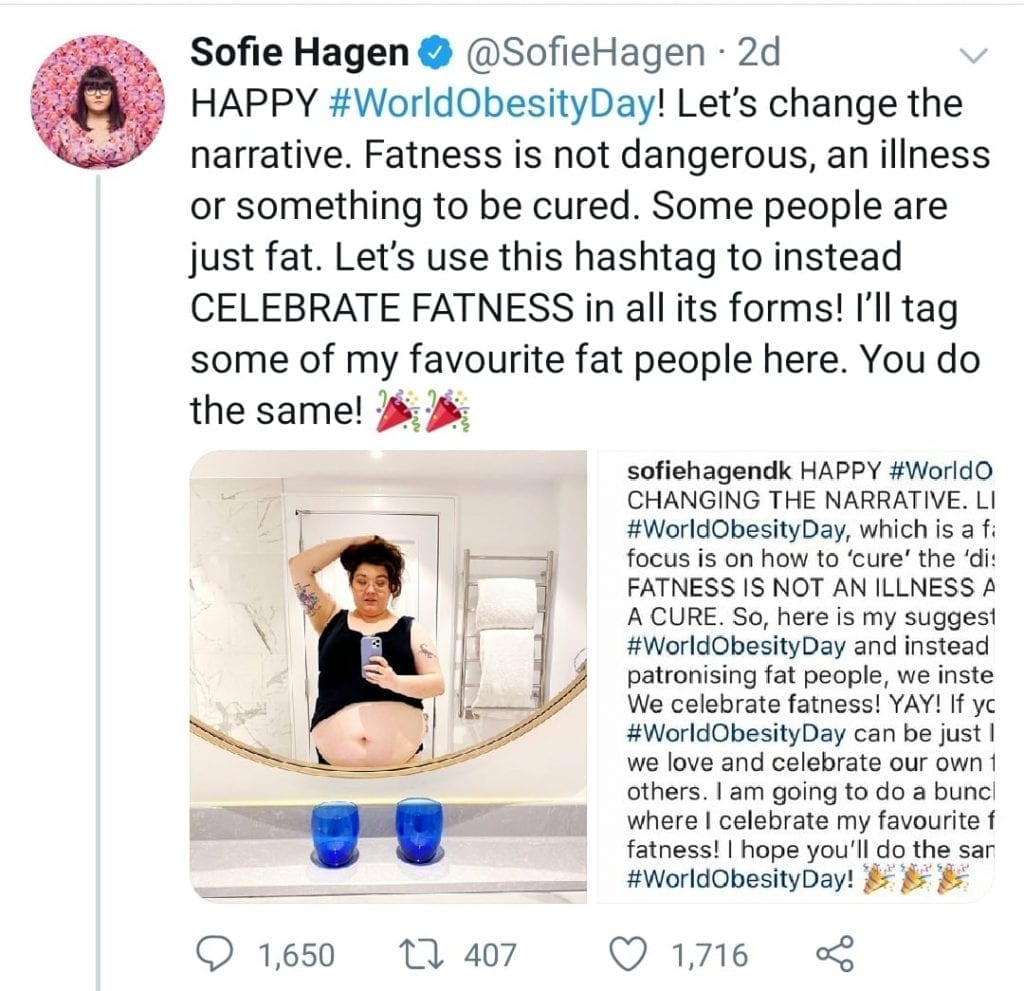Viewport: 1024px width, 991px height.
Task: Click the CELEBRATE FATNESS tweet text
Action: [x=377, y=308]
